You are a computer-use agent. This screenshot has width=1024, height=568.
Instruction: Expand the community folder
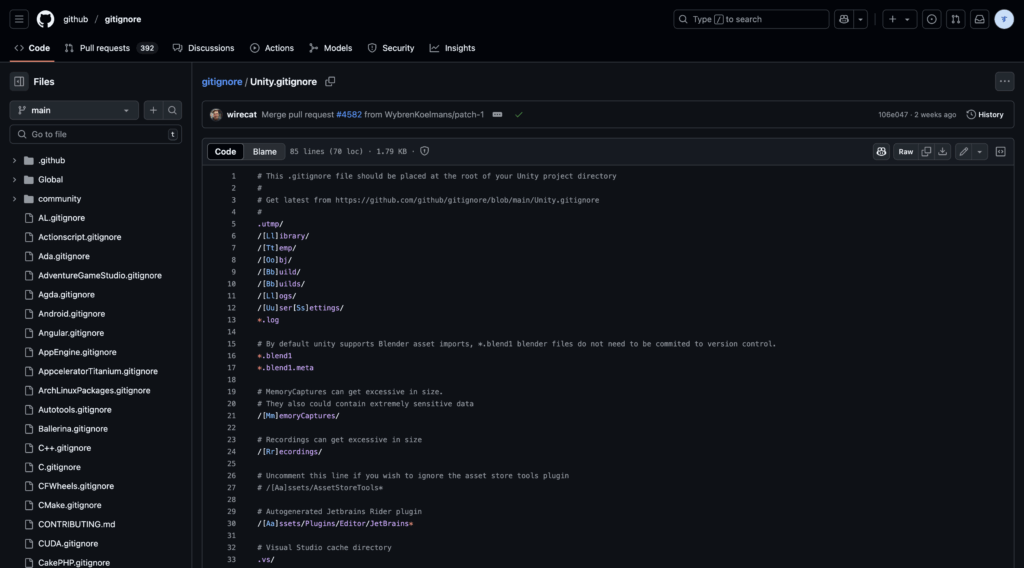pyautogui.click(x=14, y=198)
